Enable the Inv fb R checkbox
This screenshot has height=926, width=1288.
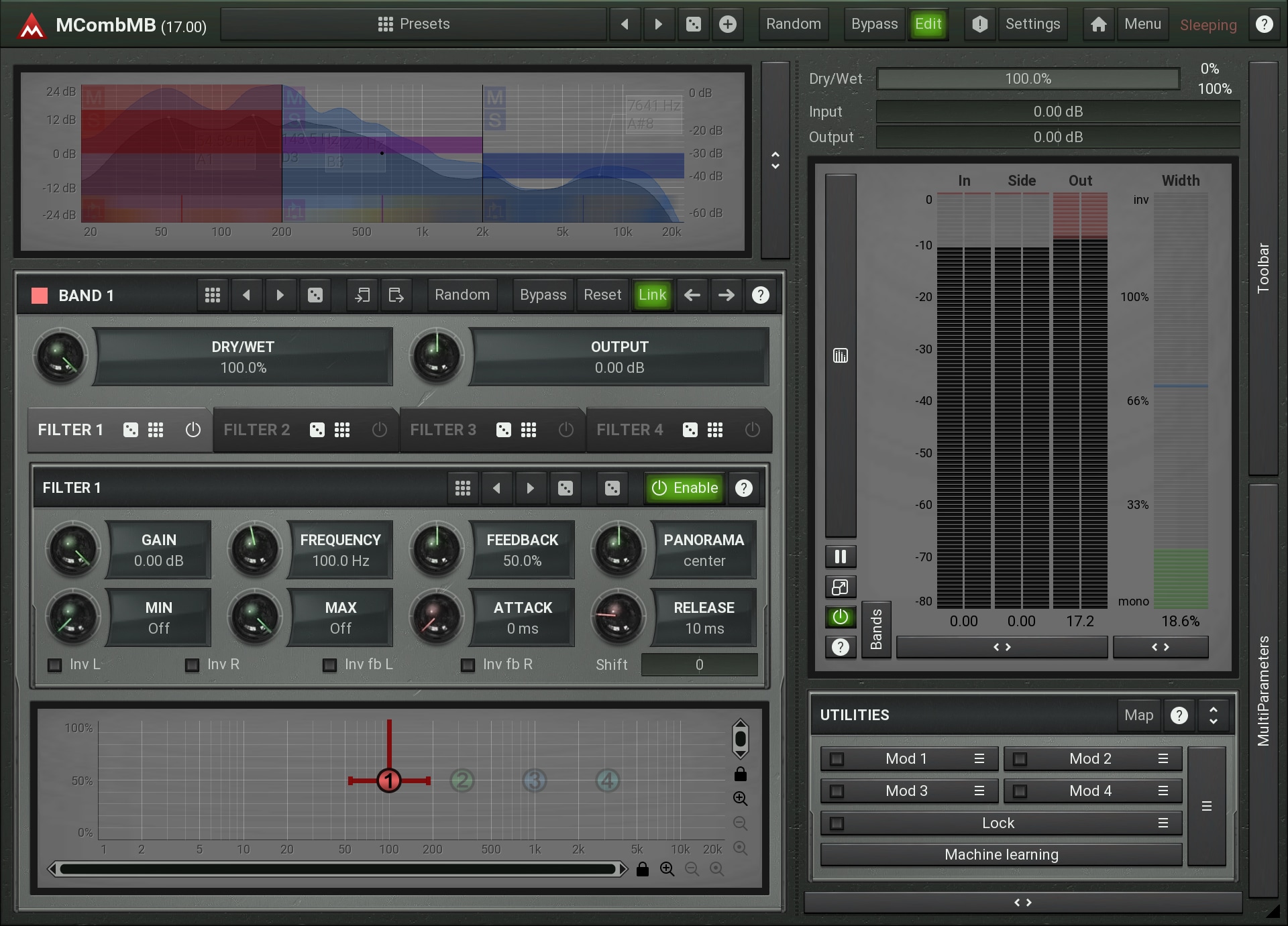pyautogui.click(x=468, y=665)
